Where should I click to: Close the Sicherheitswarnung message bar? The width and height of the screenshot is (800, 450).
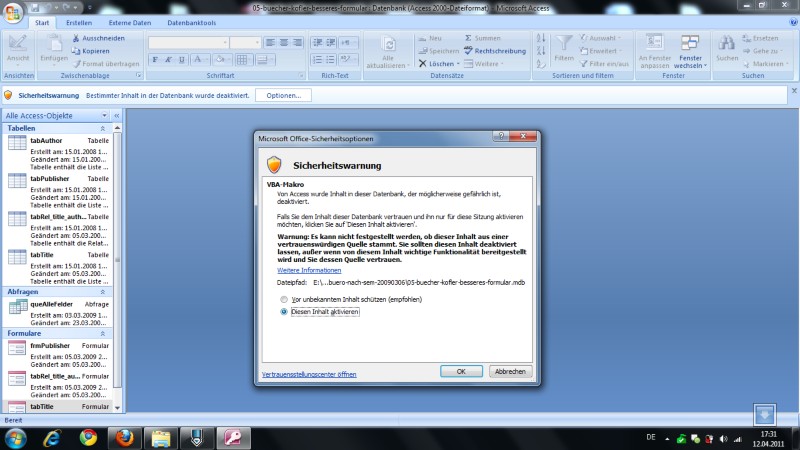794,91
